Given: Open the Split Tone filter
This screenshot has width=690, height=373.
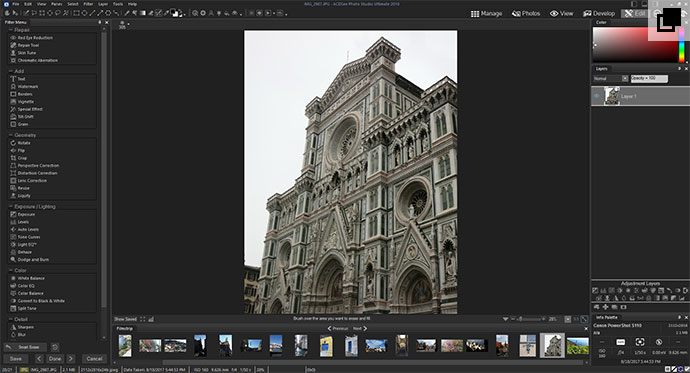Looking at the screenshot, I should (23, 308).
